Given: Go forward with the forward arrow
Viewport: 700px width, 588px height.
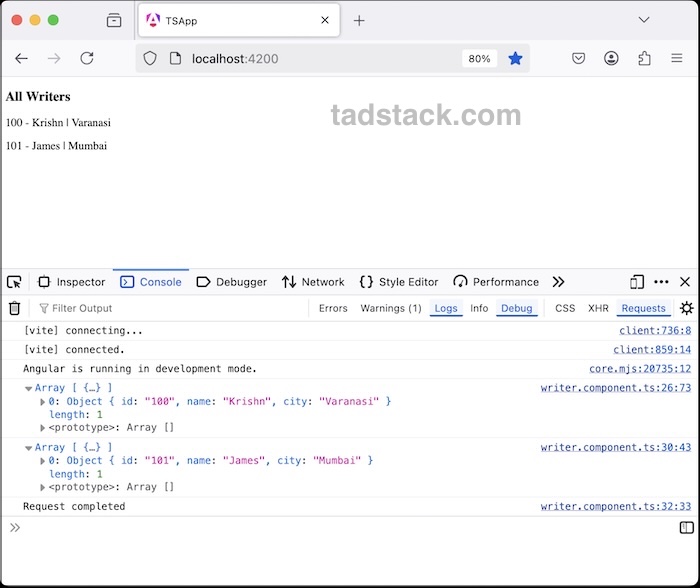Looking at the screenshot, I should click(54, 58).
